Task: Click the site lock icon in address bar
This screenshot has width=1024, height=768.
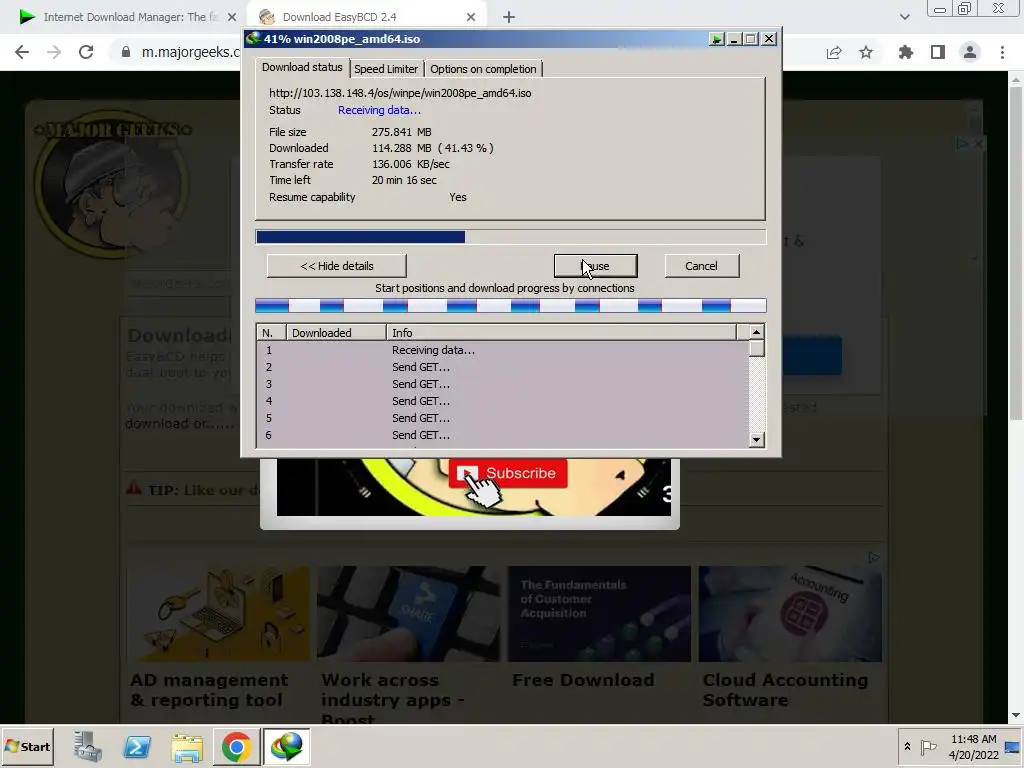Action: click(126, 52)
